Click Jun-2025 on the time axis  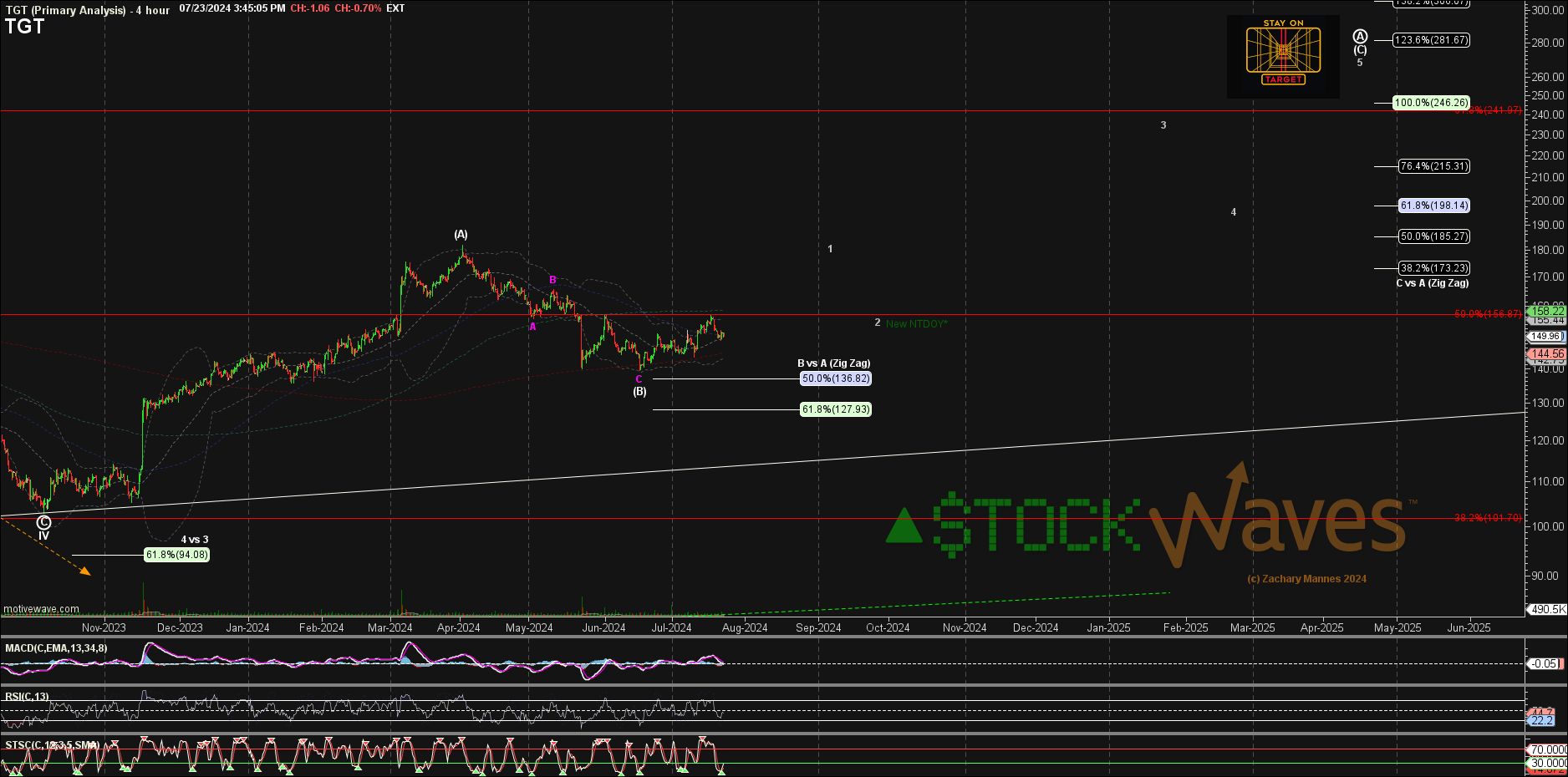click(1469, 627)
